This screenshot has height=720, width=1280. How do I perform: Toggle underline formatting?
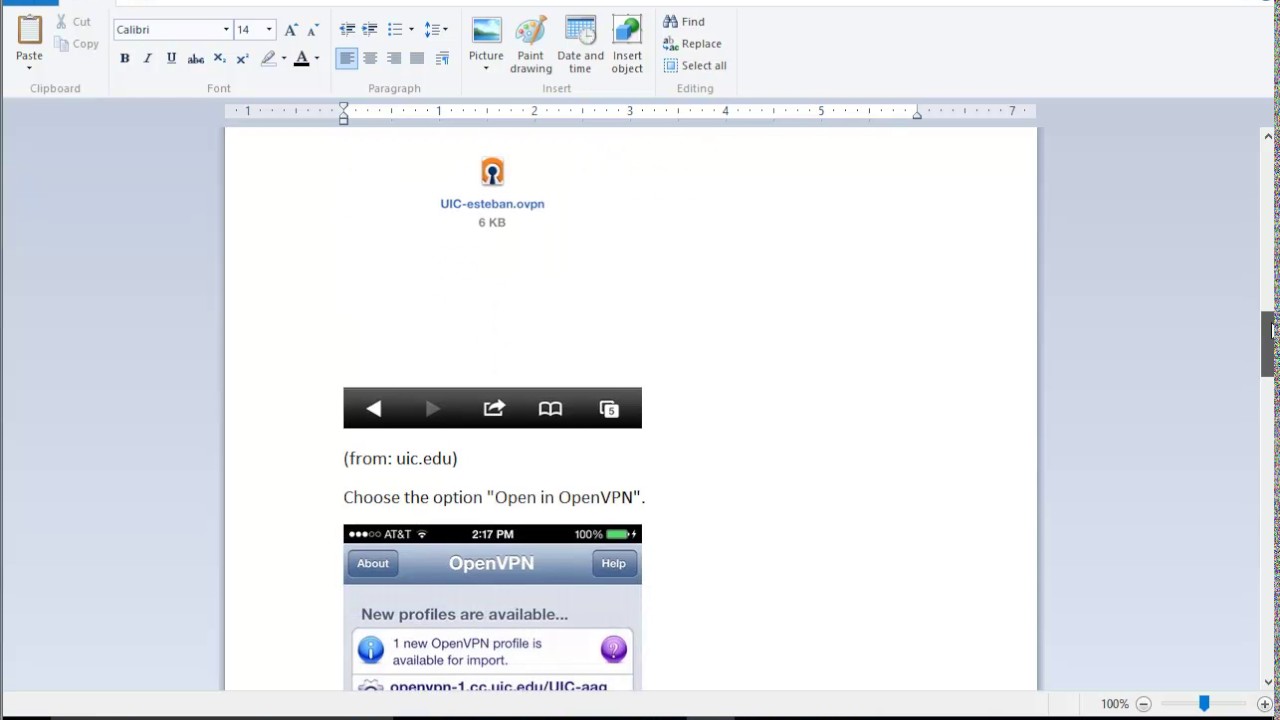(171, 59)
